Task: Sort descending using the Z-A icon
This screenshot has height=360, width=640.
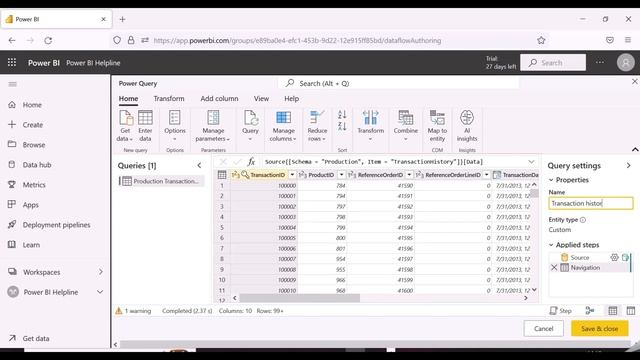Action: (x=342, y=127)
